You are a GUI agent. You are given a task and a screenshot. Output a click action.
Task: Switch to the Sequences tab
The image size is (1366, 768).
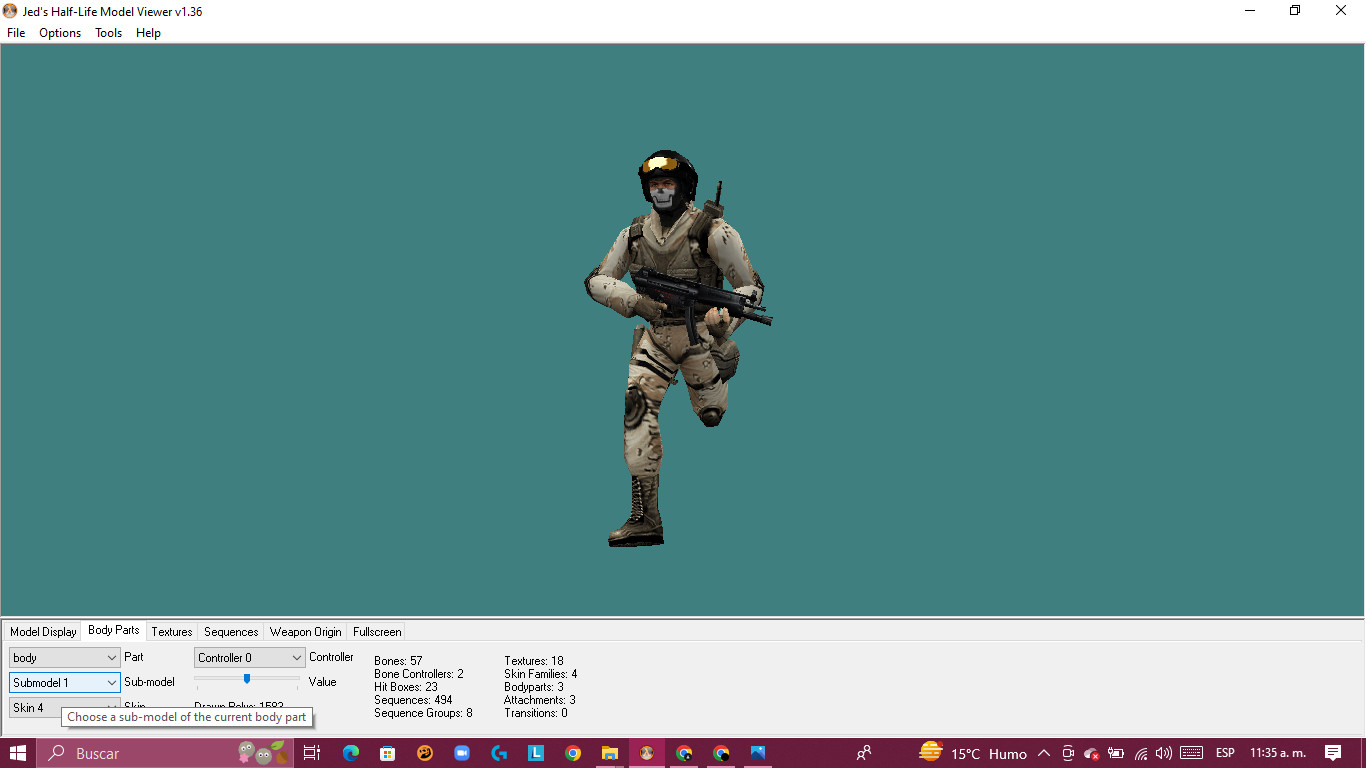coord(230,631)
